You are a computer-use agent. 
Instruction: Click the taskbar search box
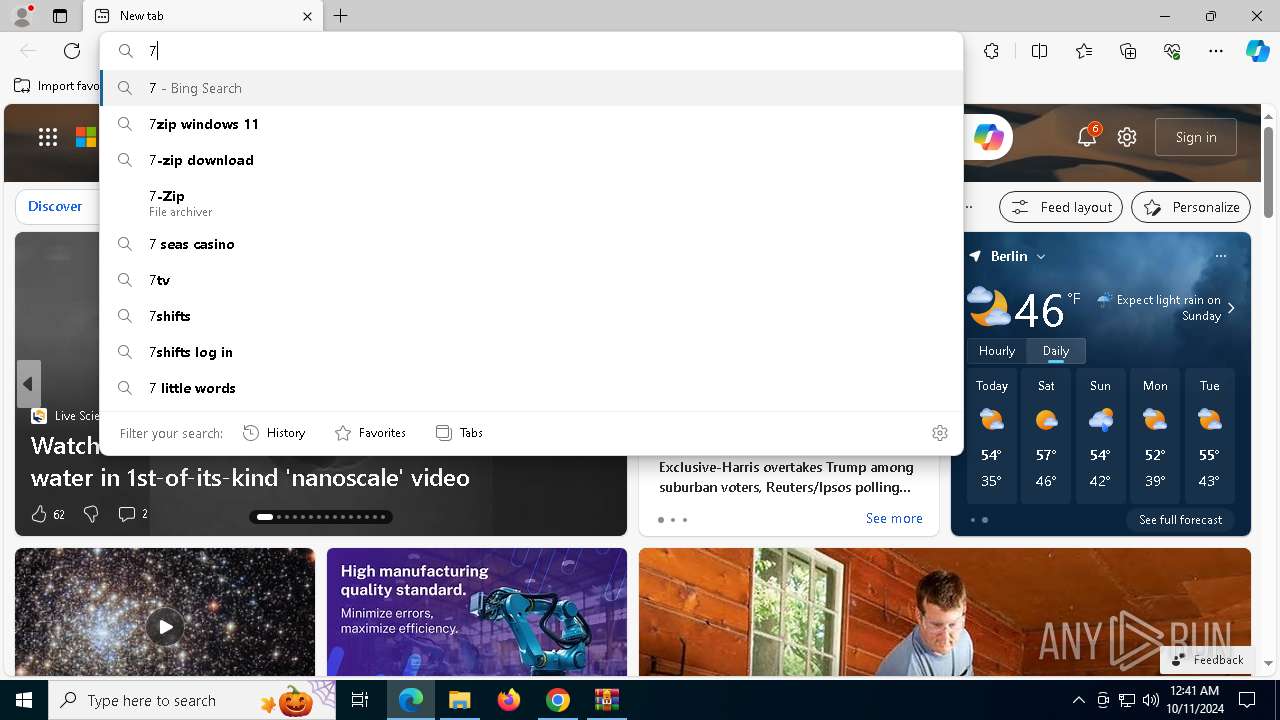192,700
